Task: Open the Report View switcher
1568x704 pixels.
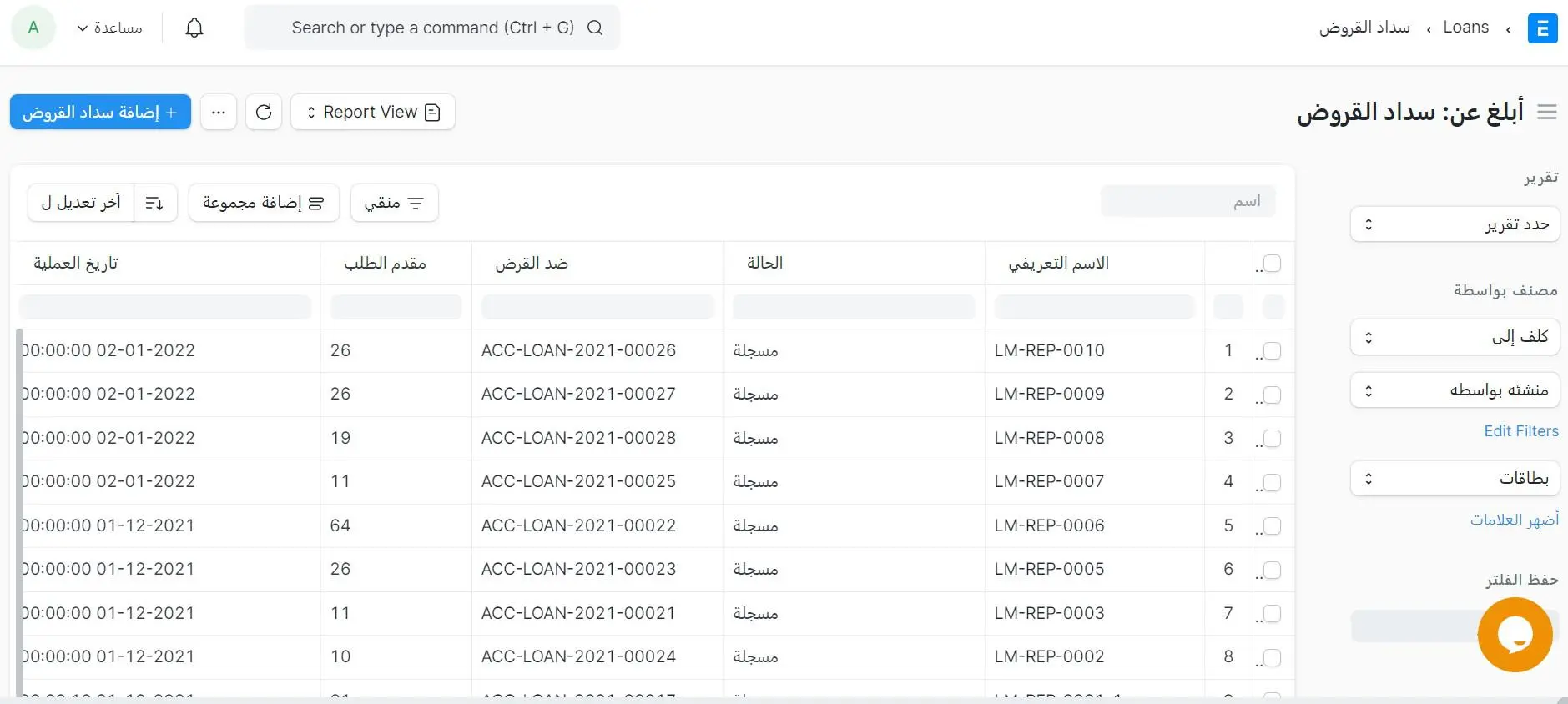Action: [x=372, y=112]
